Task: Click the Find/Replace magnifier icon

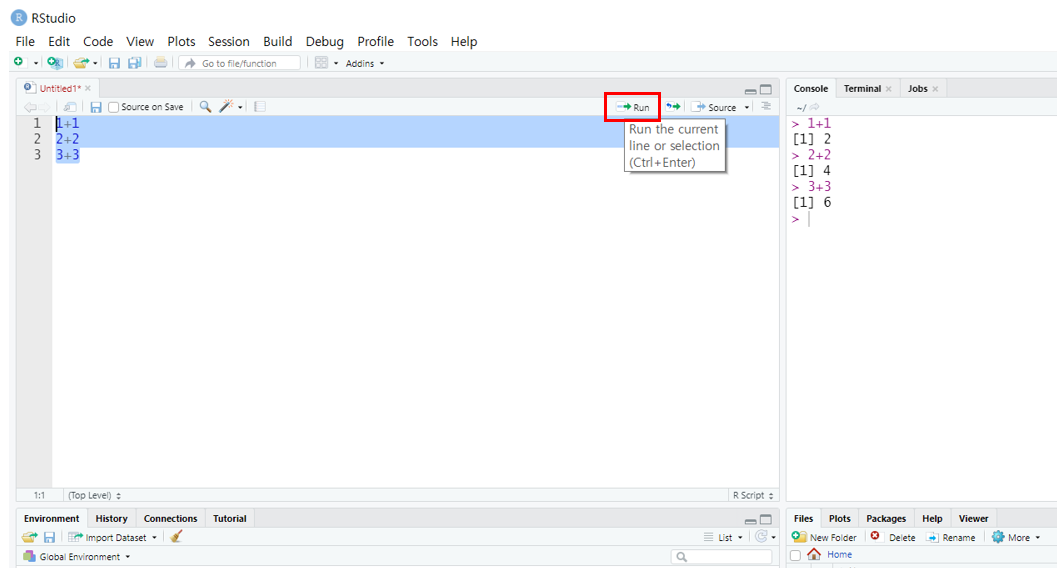Action: 206,106
